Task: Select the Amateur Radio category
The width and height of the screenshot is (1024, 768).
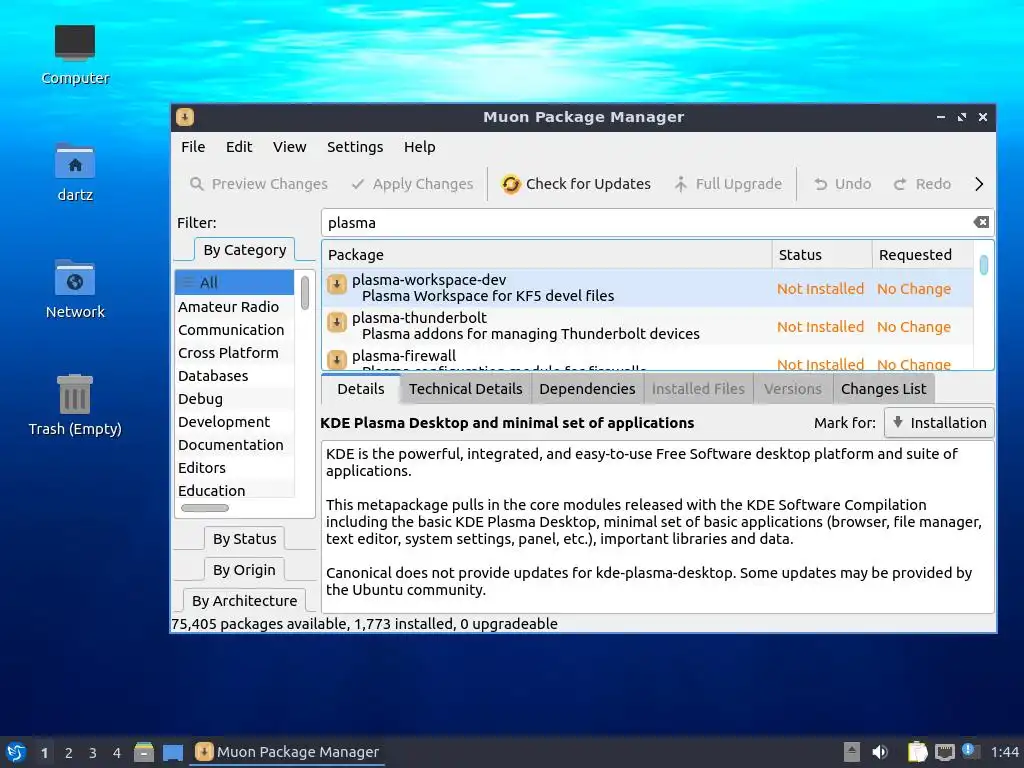Action: [x=234, y=307]
